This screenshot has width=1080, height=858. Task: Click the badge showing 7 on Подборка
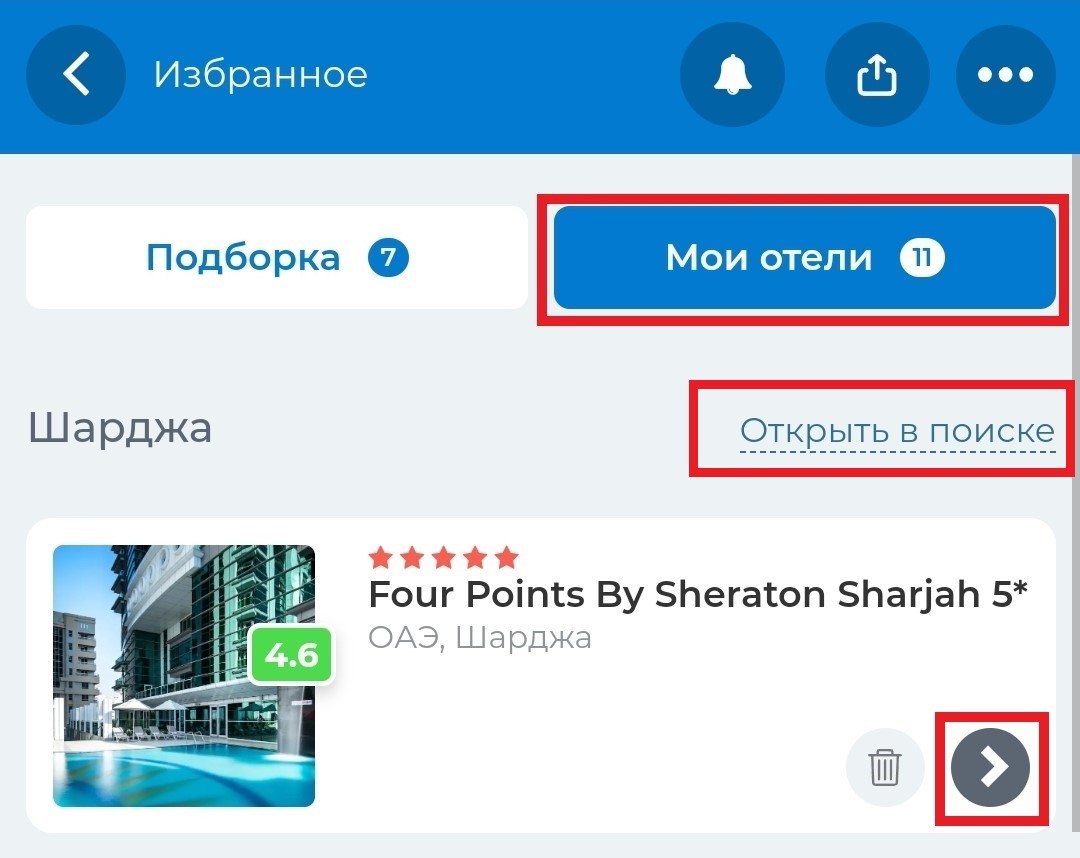coord(388,258)
